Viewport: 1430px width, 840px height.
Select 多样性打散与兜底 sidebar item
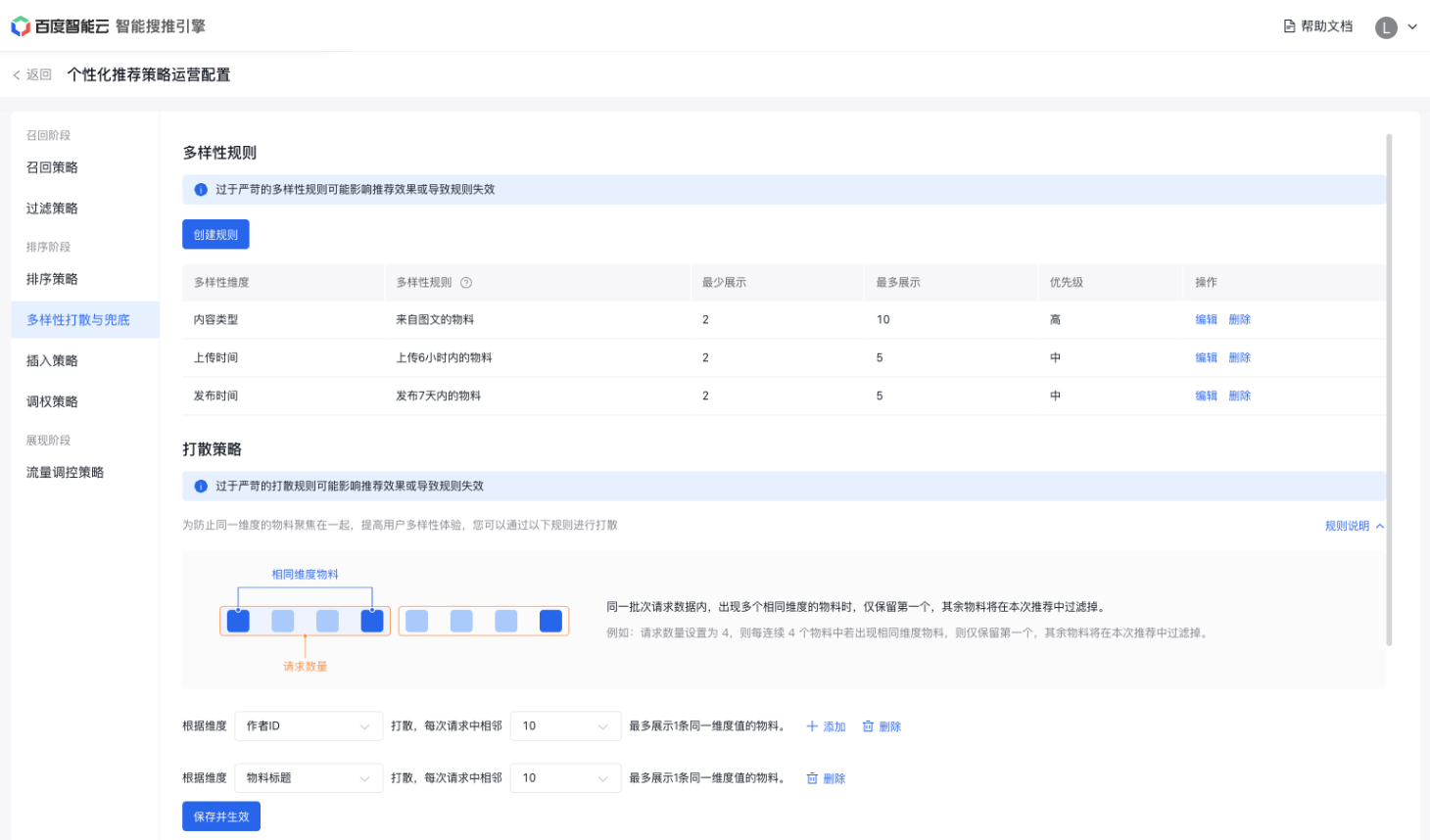pos(85,320)
